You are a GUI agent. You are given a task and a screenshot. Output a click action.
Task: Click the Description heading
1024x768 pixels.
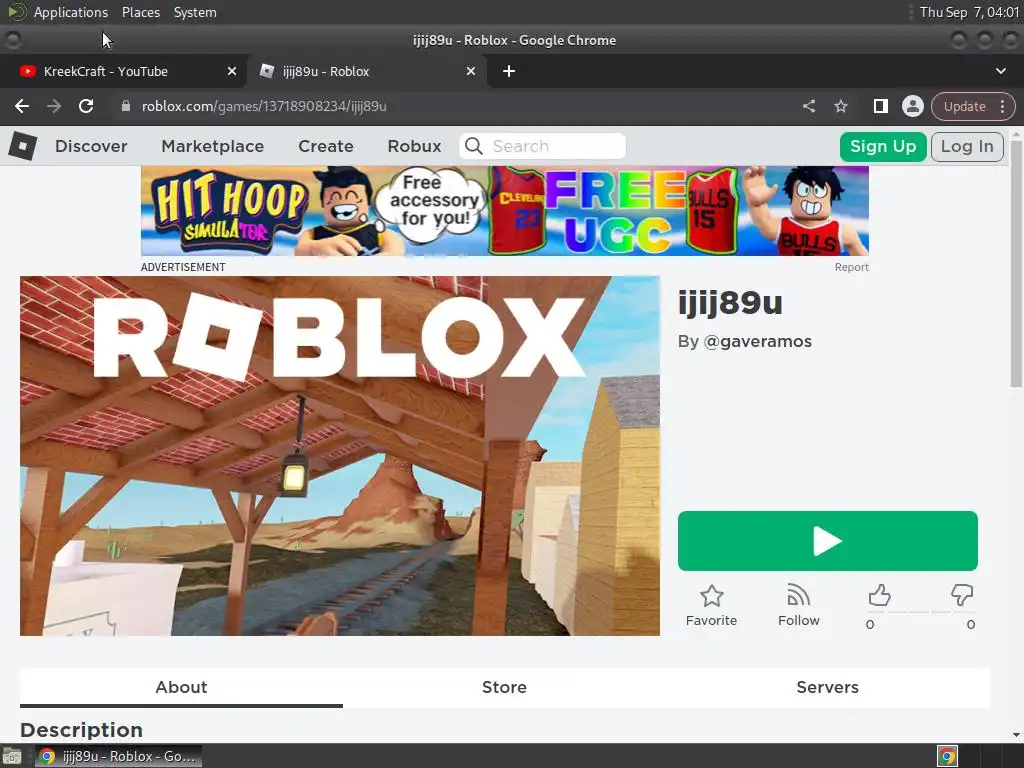(82, 729)
